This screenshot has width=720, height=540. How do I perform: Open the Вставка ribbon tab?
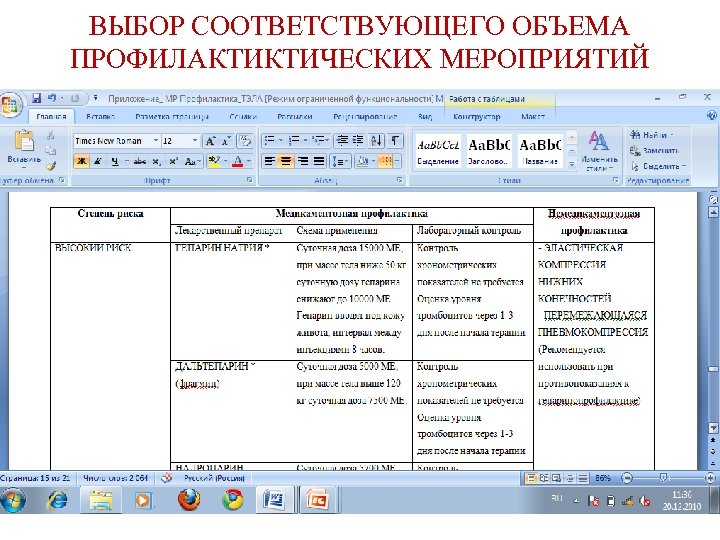tap(101, 117)
